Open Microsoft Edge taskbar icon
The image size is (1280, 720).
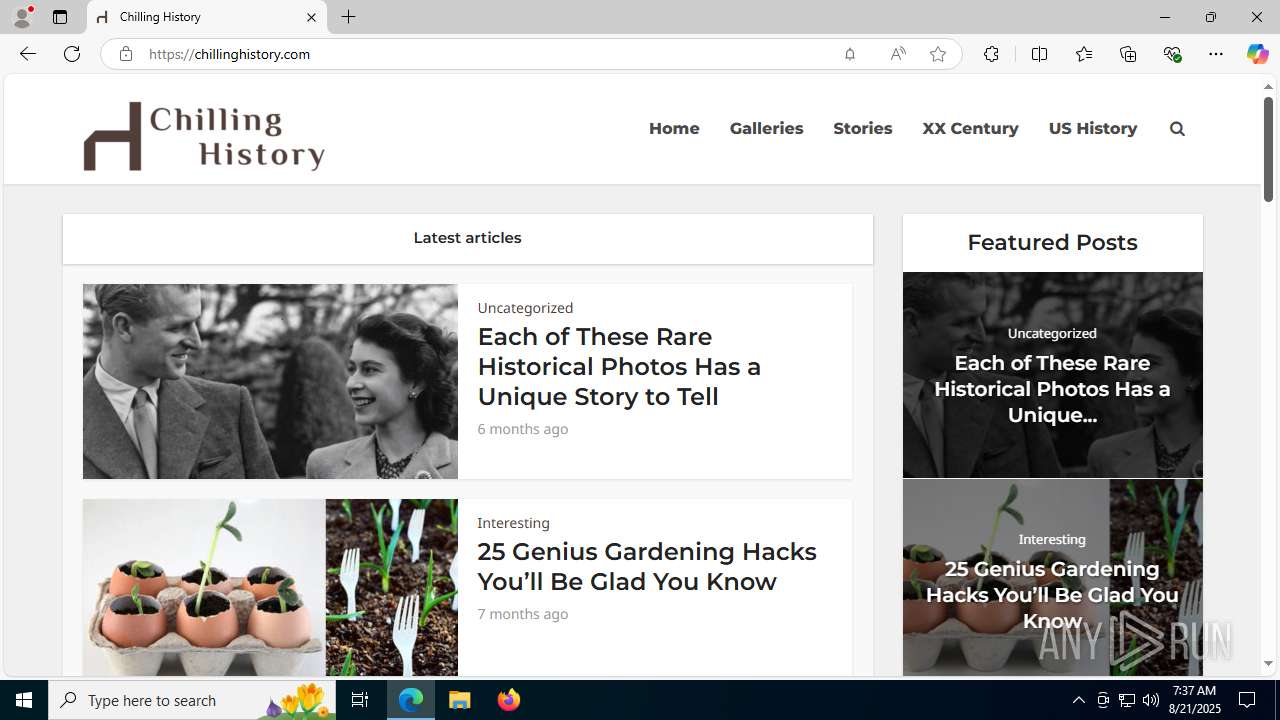coord(411,700)
